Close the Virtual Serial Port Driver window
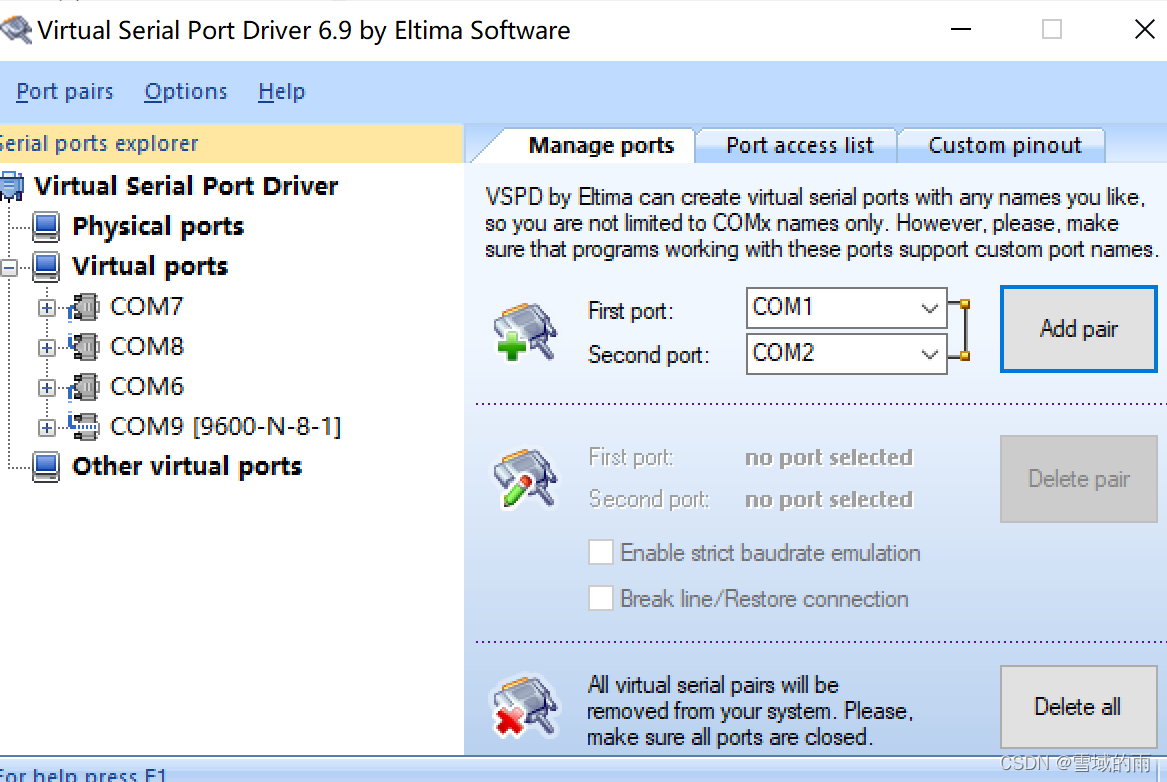Screen dimensions: 1167x782 click(x=1145, y=30)
